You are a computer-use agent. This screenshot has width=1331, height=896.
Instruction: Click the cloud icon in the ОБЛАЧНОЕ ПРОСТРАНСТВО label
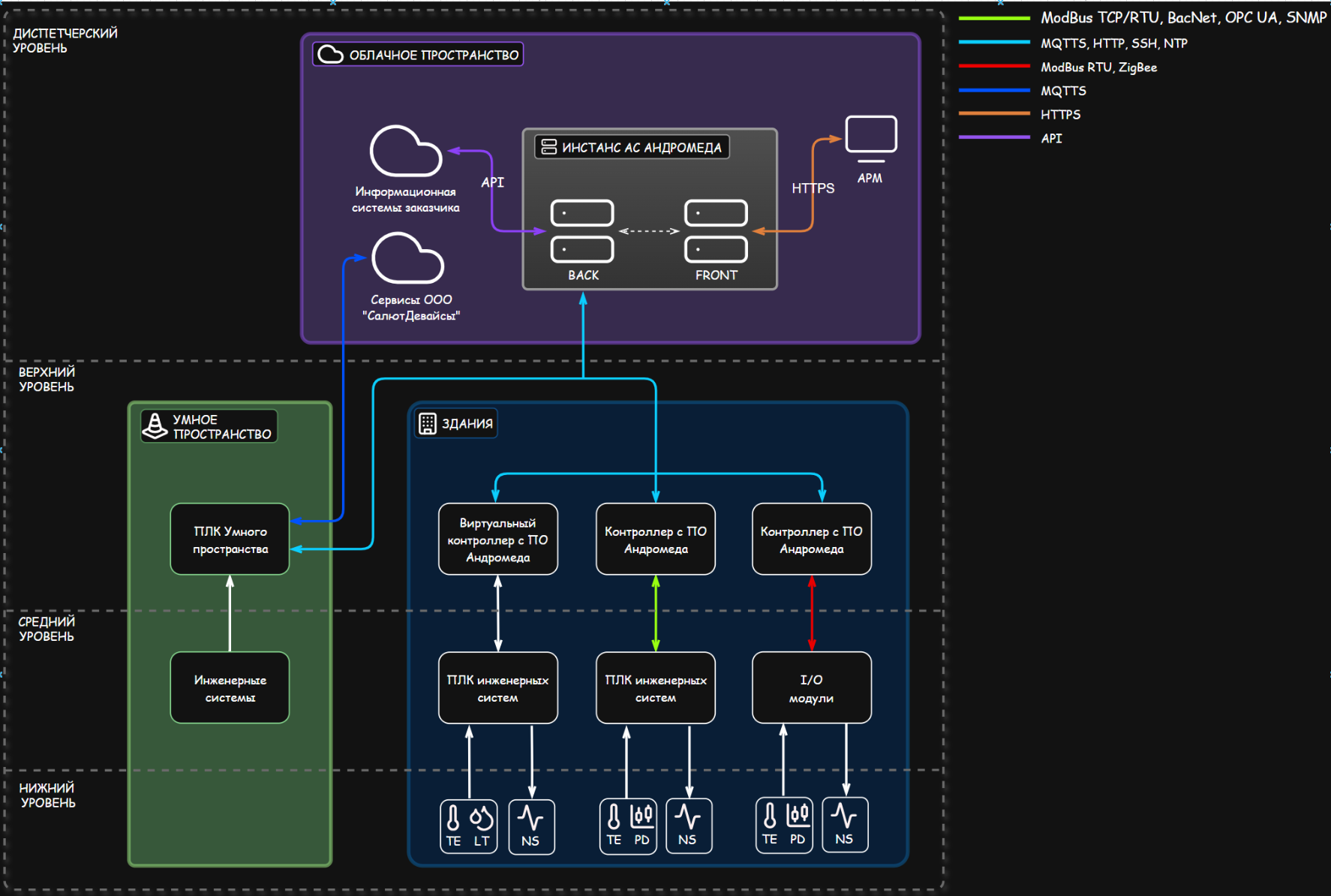330,55
